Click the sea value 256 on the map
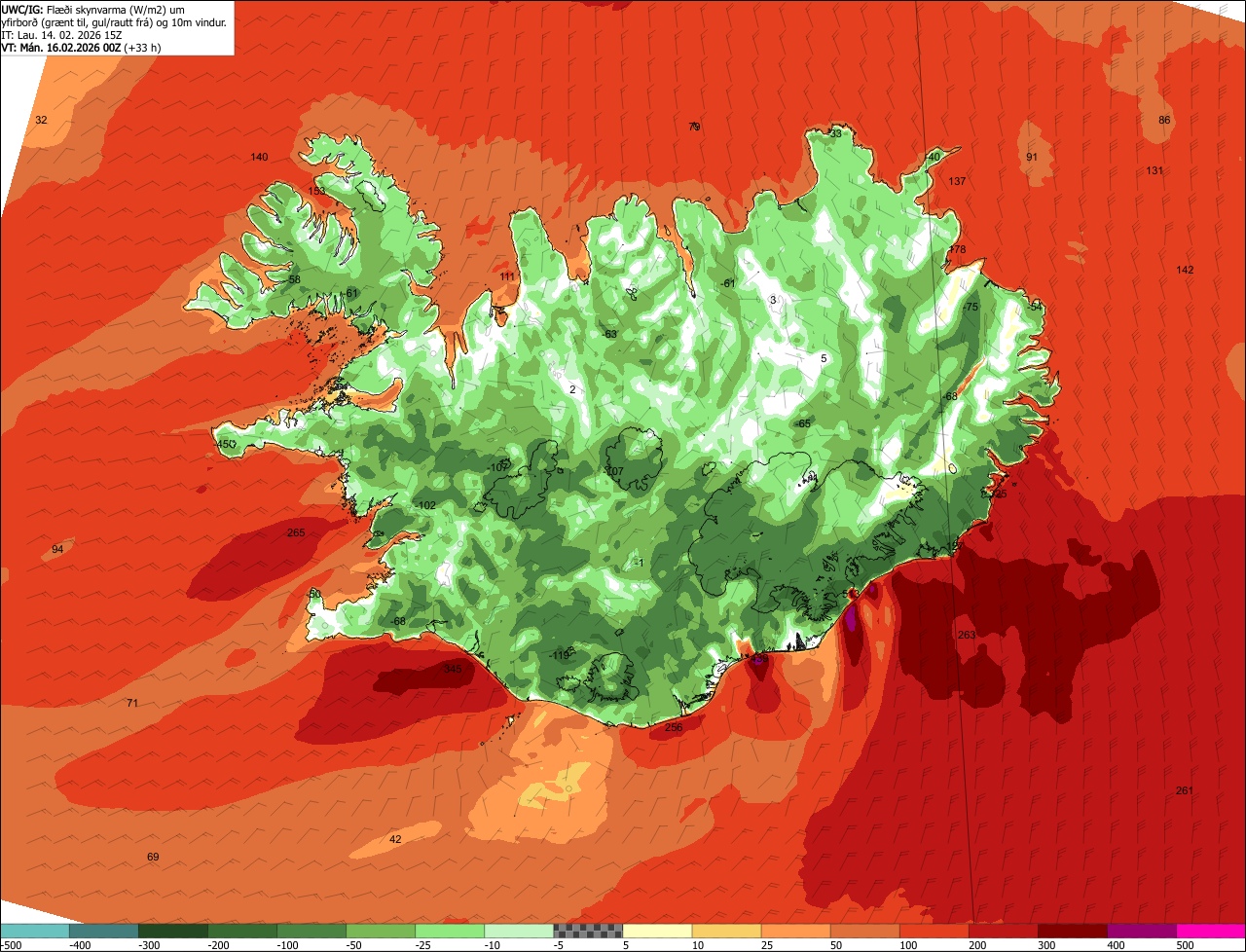 (x=674, y=727)
